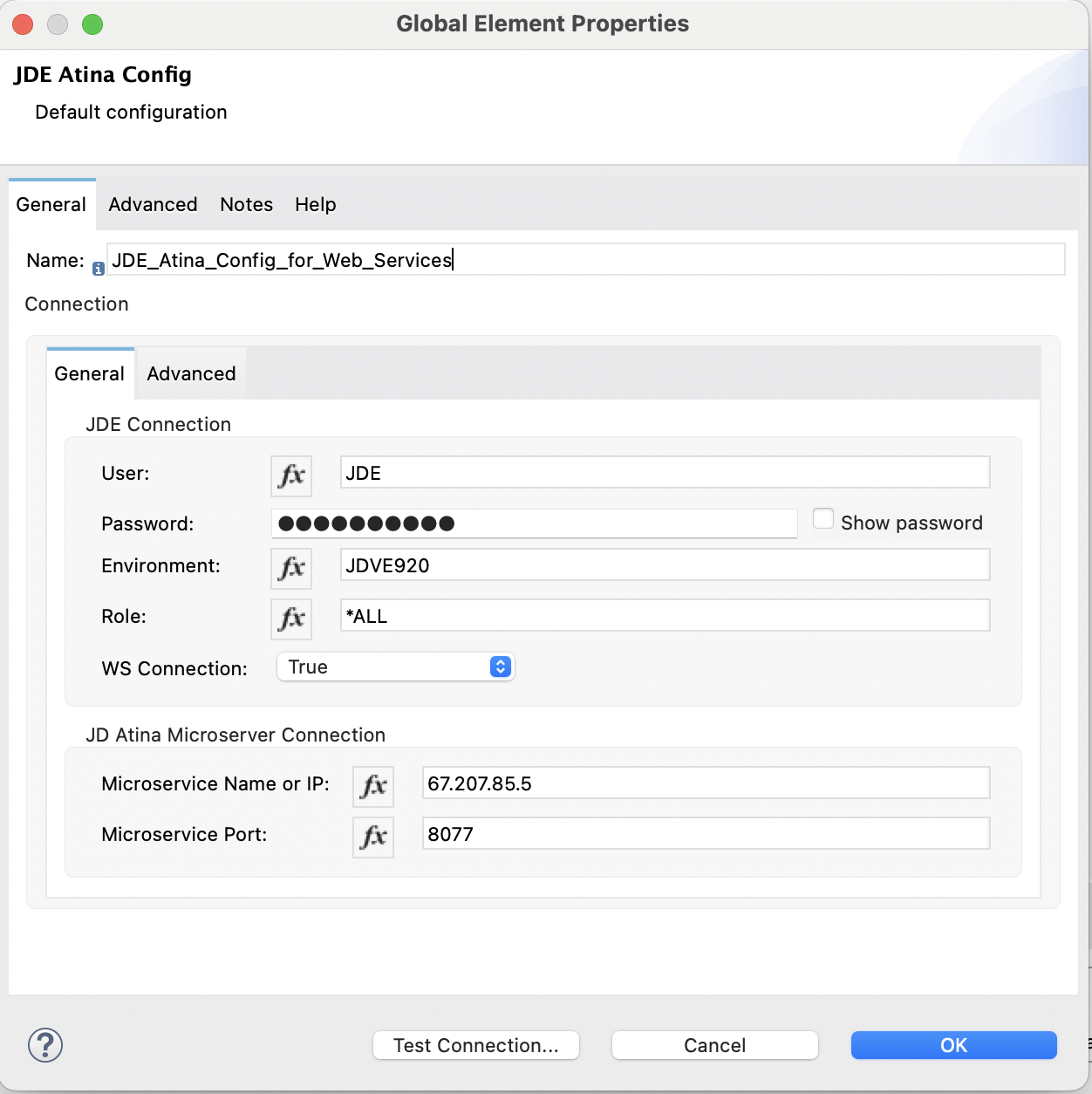Select the Help tab
Viewport: 1092px width, 1094px height.
coord(315,205)
